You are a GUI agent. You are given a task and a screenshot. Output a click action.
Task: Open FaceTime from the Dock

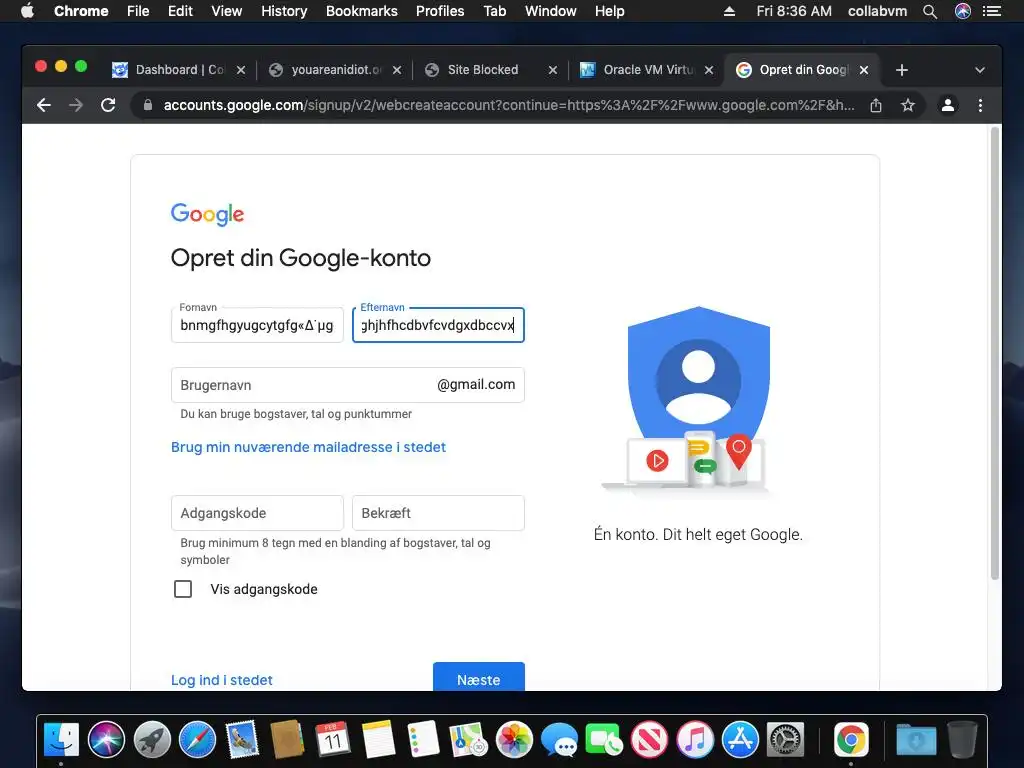click(604, 740)
